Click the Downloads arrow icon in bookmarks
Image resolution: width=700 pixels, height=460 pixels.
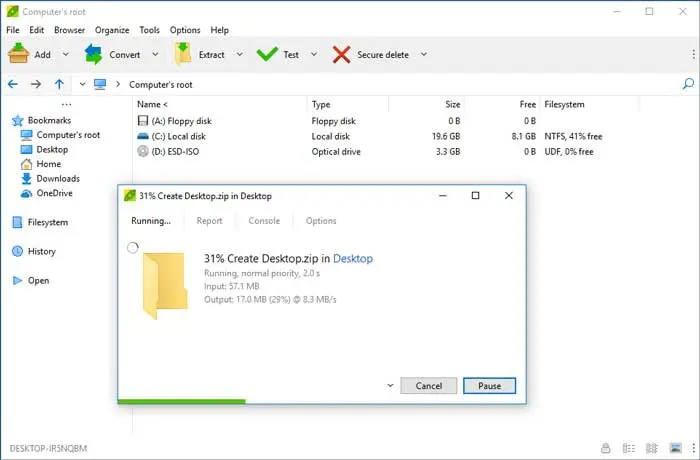pos(26,179)
